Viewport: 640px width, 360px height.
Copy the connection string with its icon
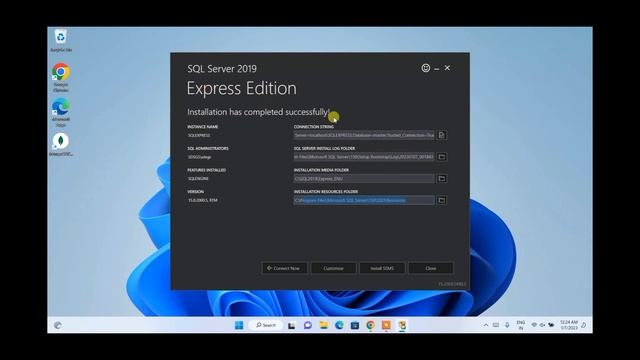[442, 135]
